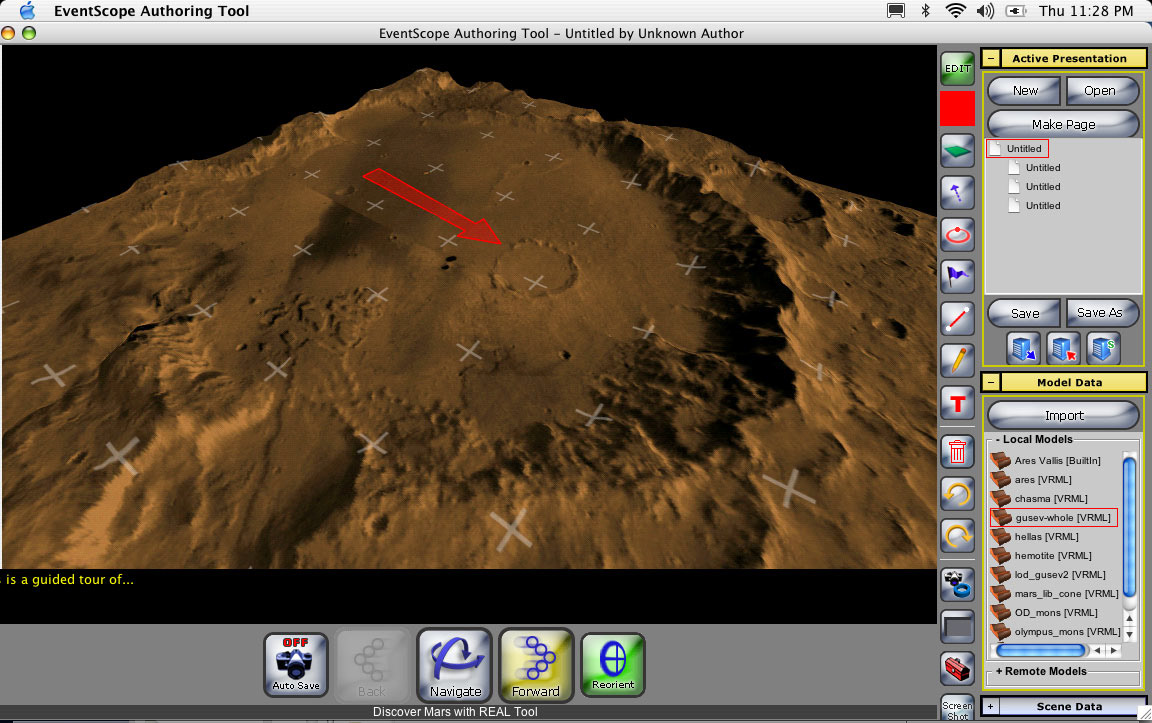Screen dimensions: 1152x723
Task: Click the volume icon in menu bar
Action: [x=985, y=10]
